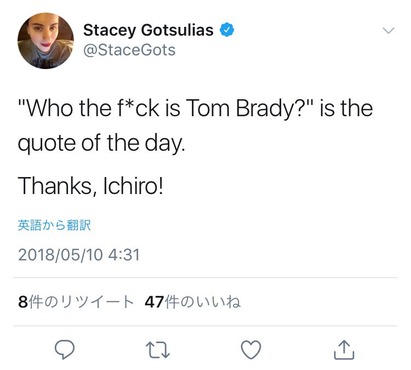Image resolution: width=411 pixels, height=370 pixels.
Task: Click the "quote of the day." line
Action: click(x=101, y=144)
